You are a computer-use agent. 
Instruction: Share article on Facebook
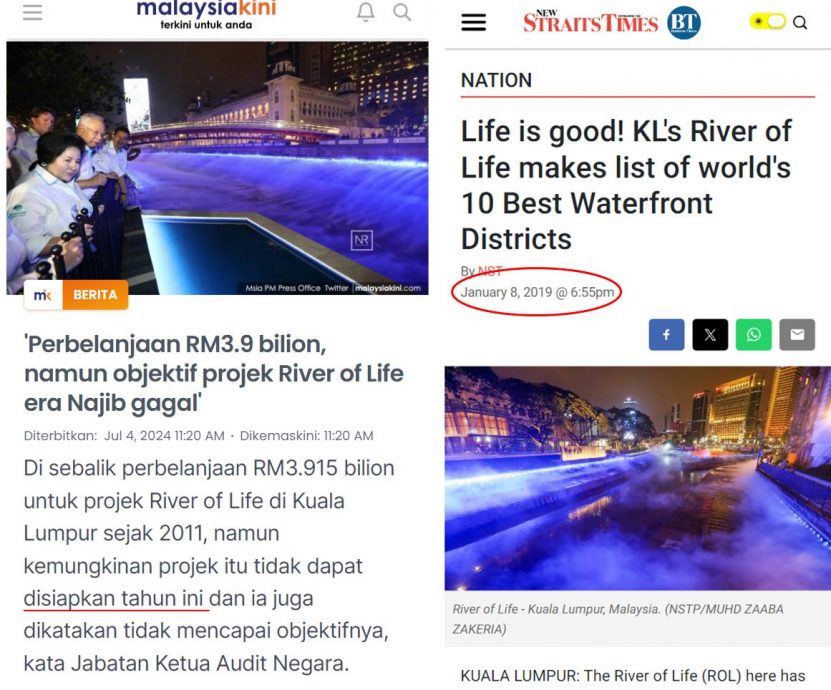pos(666,334)
